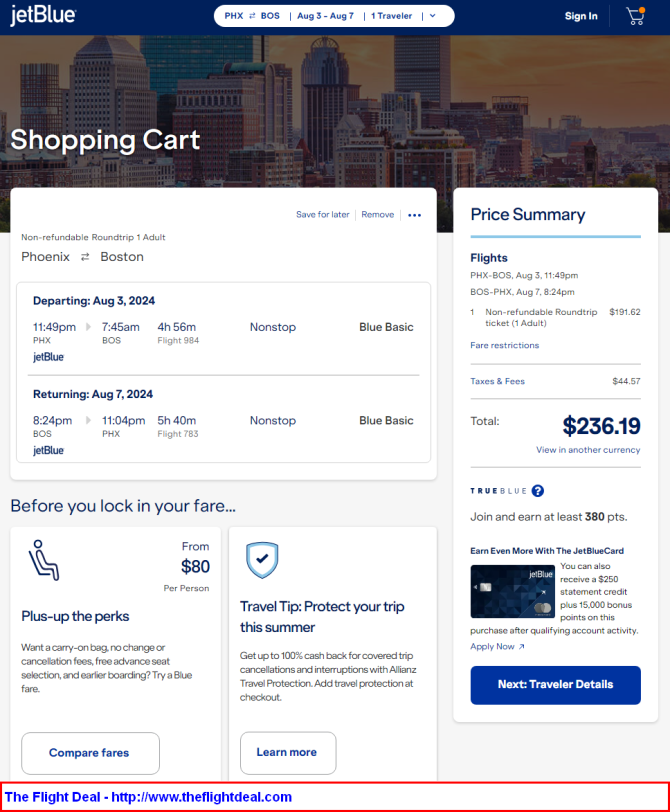Click the Compare fares button
Image resolution: width=670 pixels, height=812 pixels.
90,753
